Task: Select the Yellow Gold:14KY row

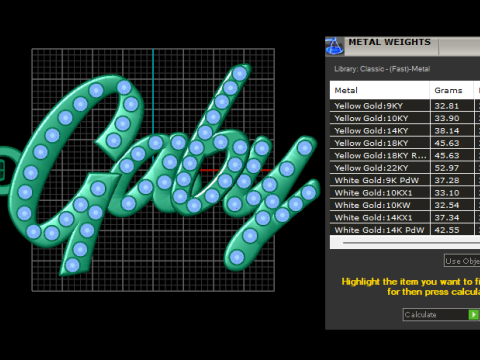Action: 405,131
